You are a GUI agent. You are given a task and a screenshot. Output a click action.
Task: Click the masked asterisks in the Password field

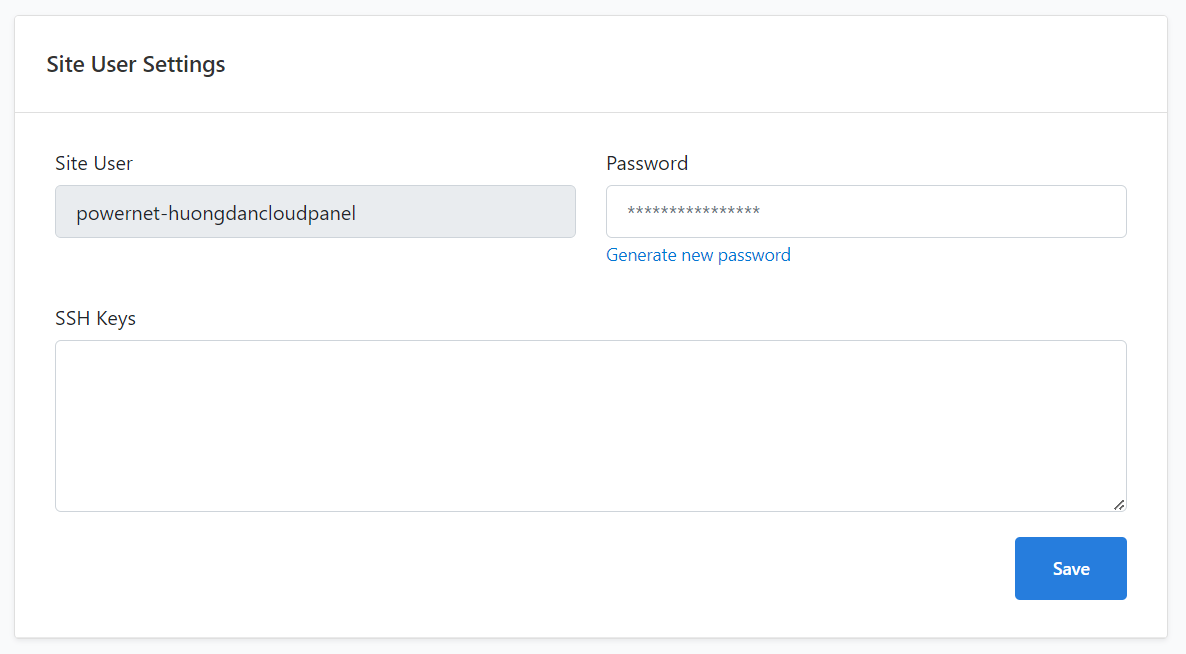694,211
